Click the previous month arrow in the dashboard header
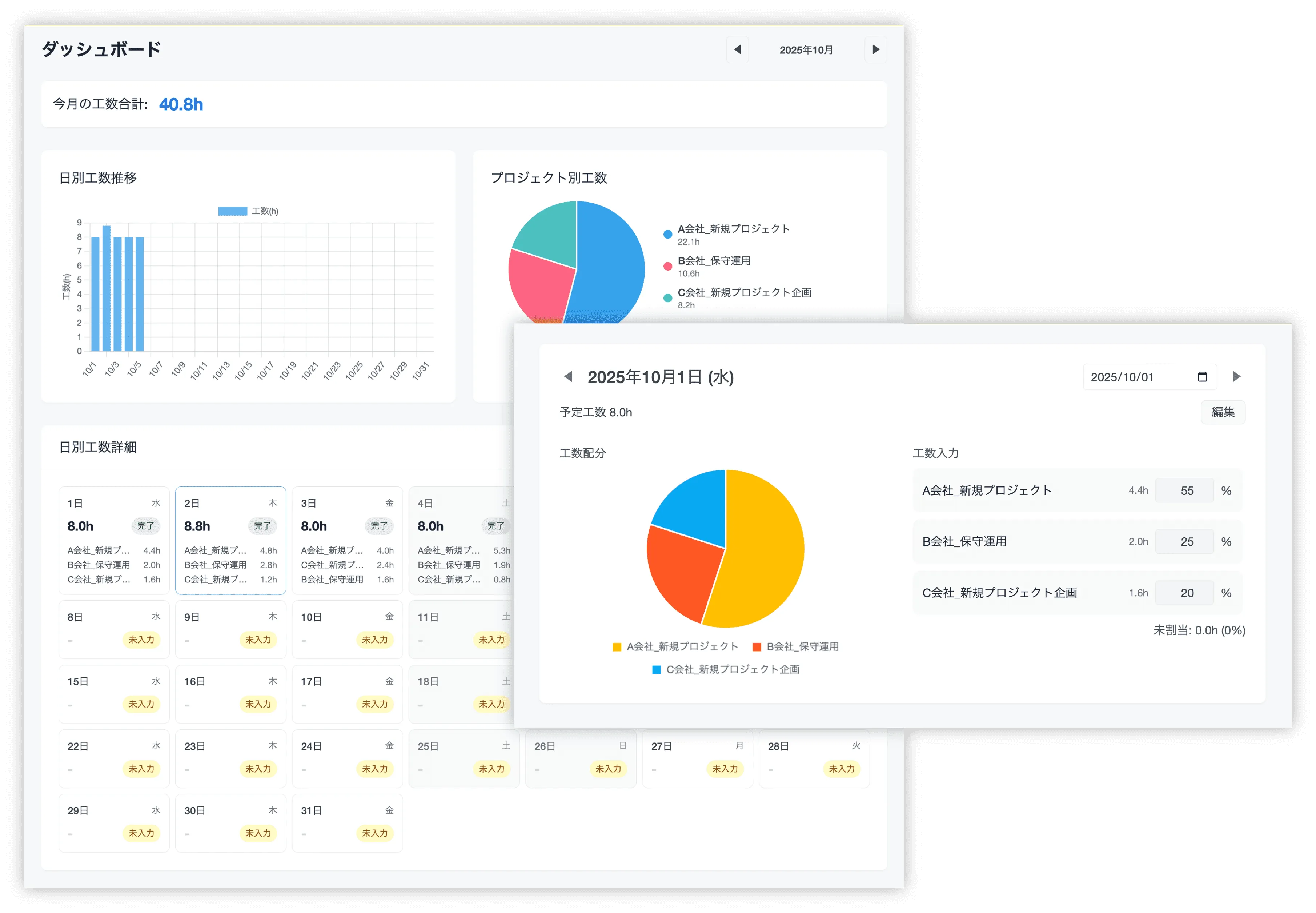1316x913 pixels. point(738,50)
